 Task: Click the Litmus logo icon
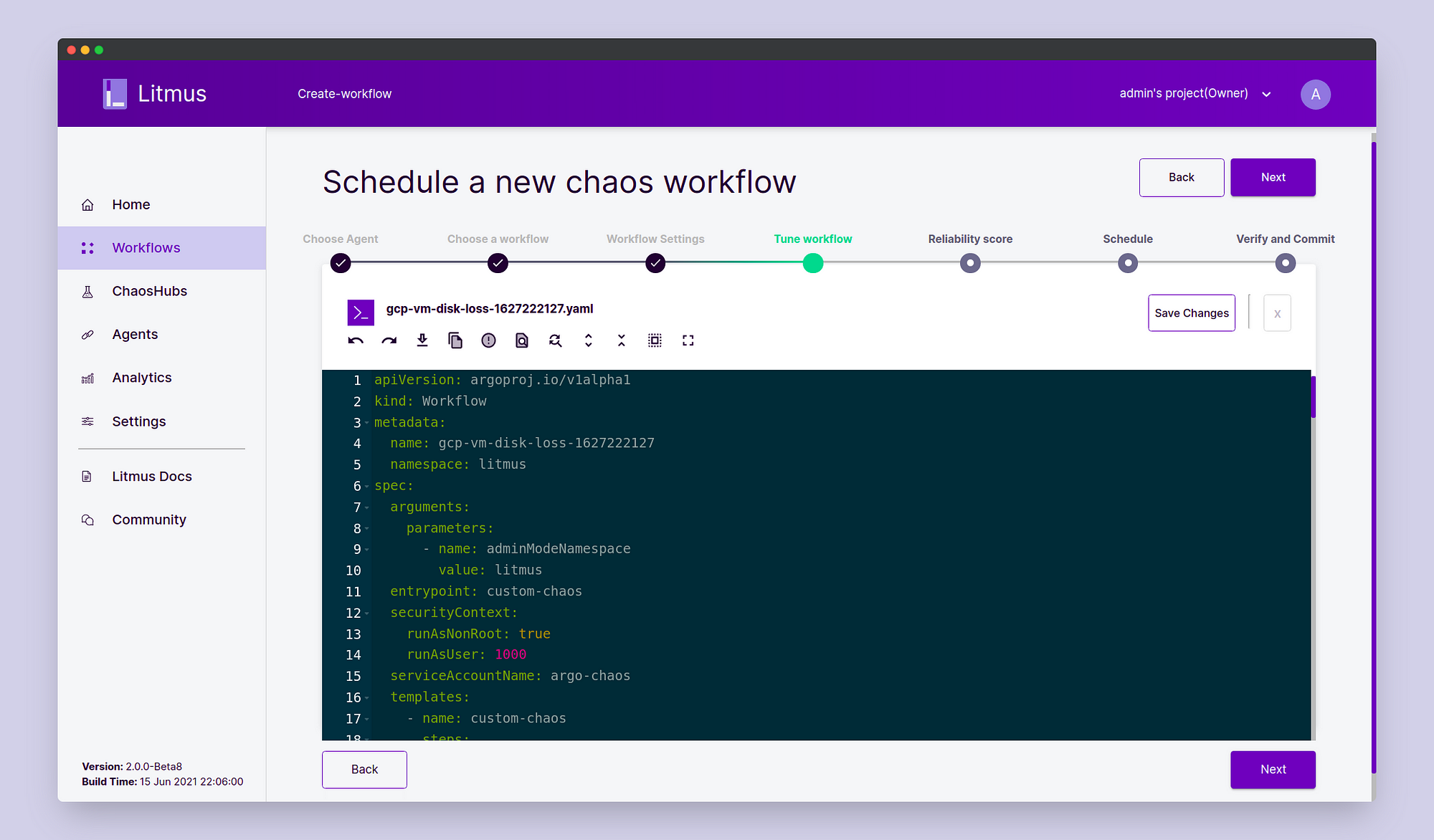point(115,94)
